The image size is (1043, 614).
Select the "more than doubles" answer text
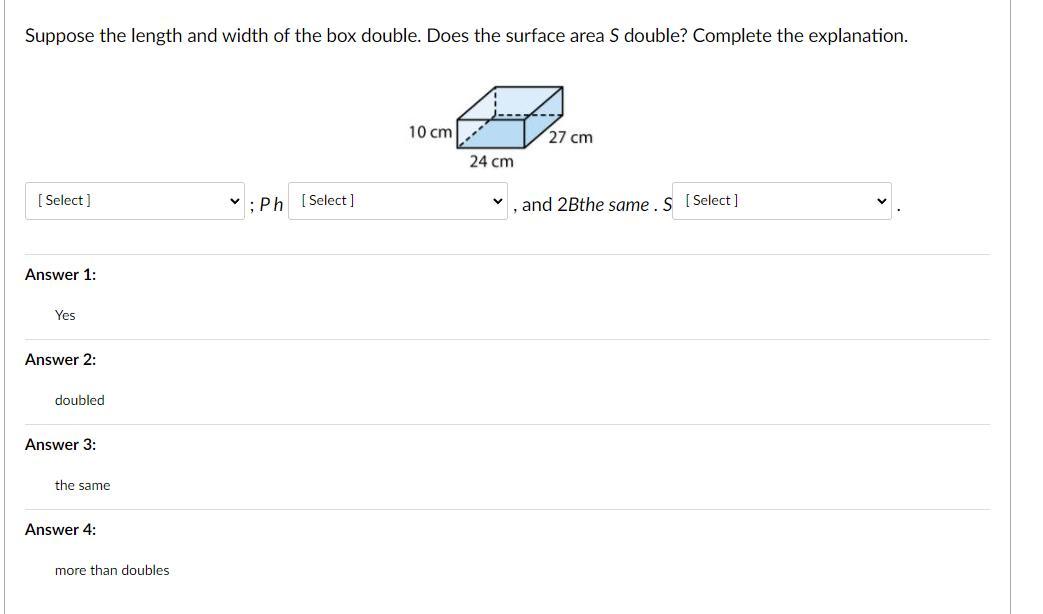(112, 570)
